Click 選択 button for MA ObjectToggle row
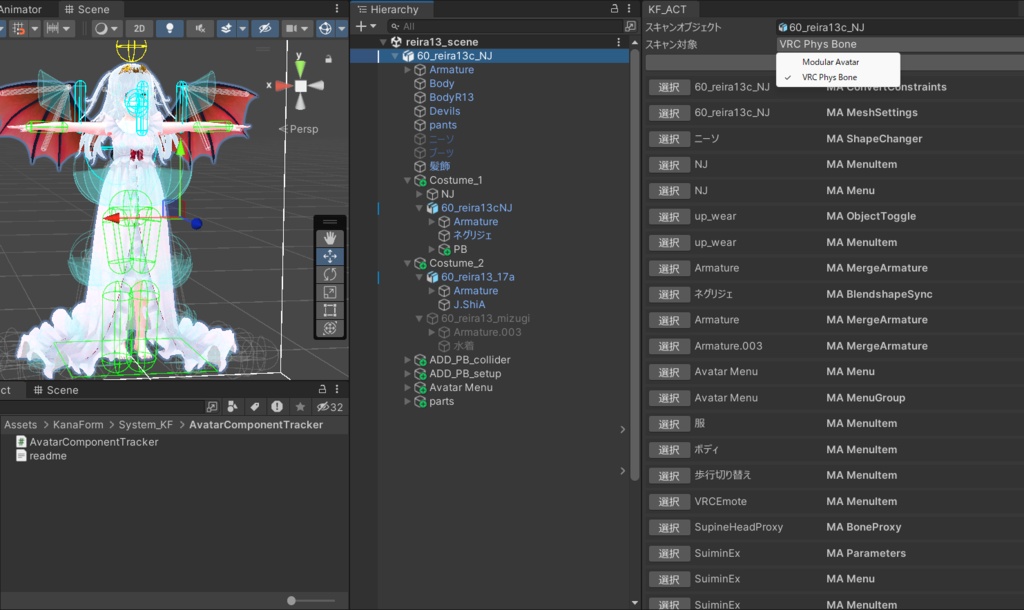The height and width of the screenshot is (610, 1024). (669, 216)
